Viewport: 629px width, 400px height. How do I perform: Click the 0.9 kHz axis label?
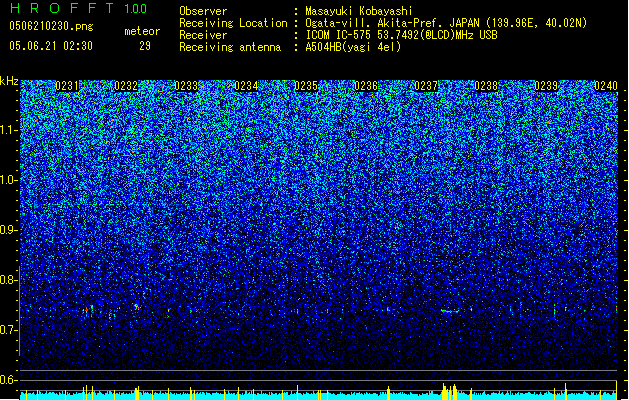pos(9,230)
